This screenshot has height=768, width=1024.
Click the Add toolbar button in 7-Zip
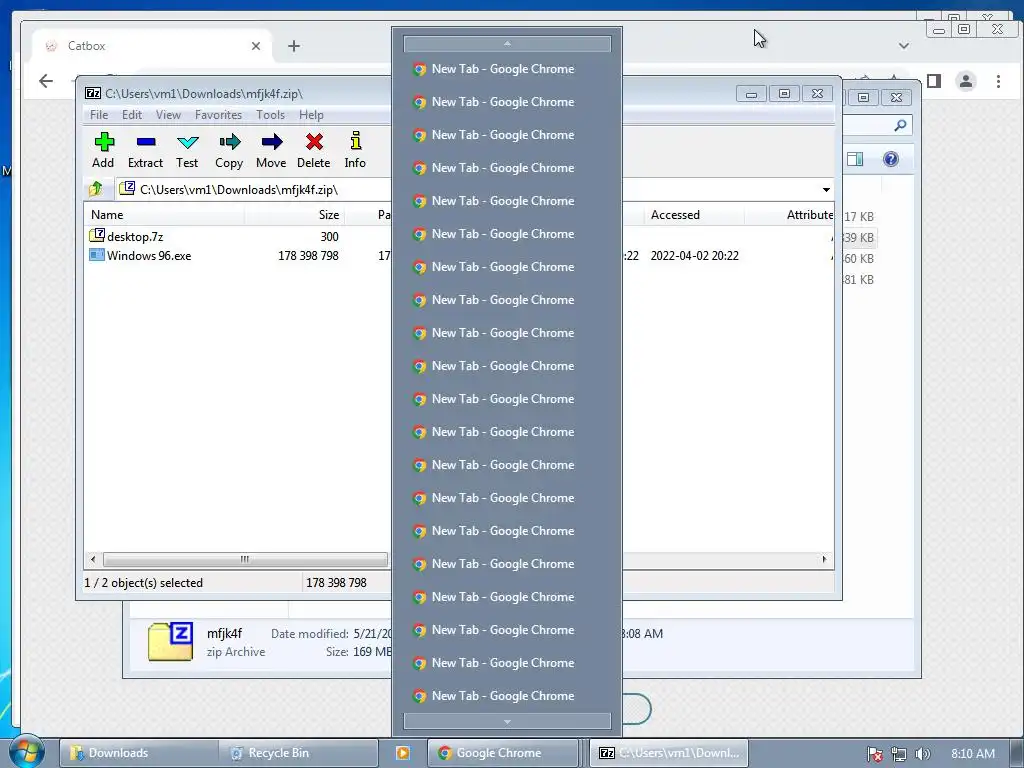(103, 151)
